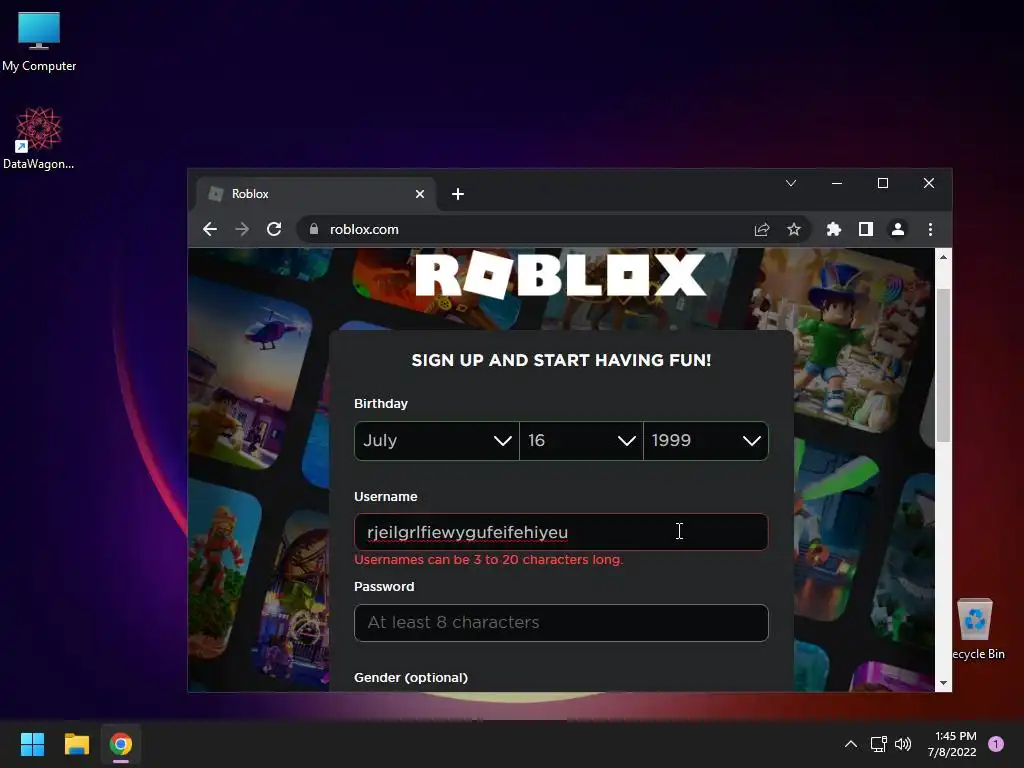Click the page scrollbar up arrow
The height and width of the screenshot is (768, 1024).
[x=943, y=257]
